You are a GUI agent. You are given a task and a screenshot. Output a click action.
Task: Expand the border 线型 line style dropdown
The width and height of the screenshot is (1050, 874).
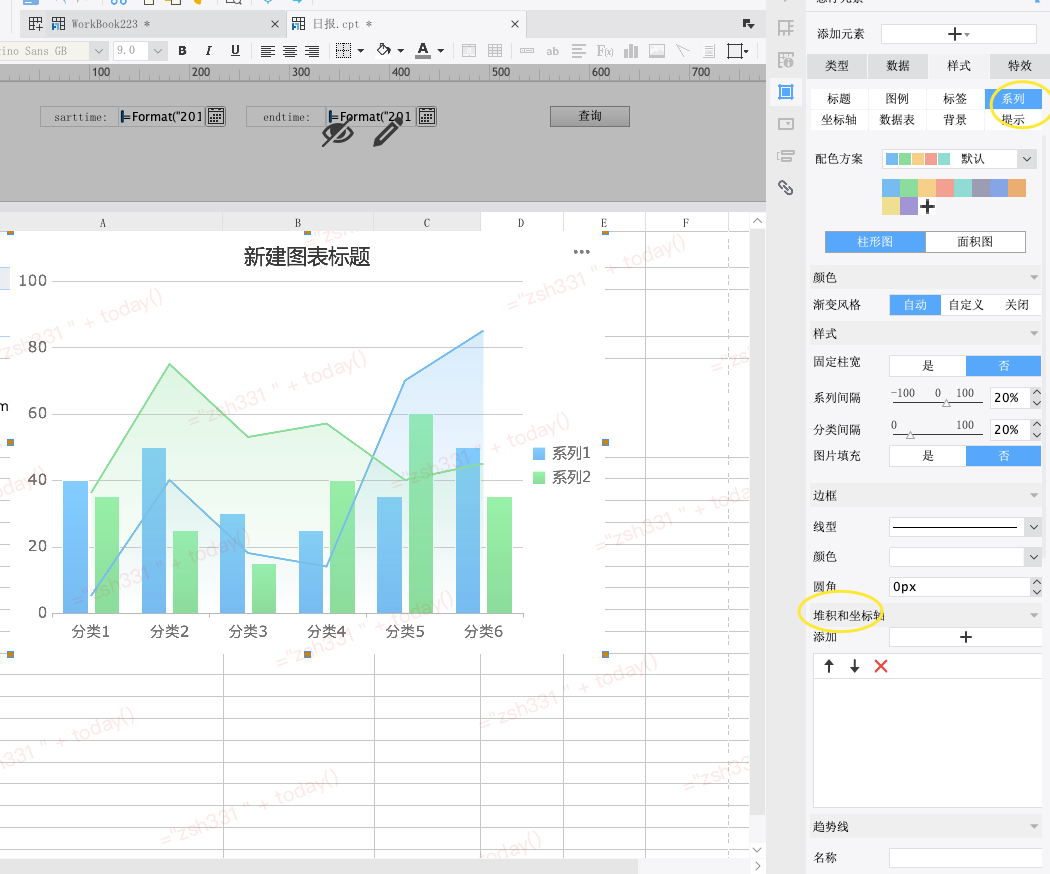[x=965, y=527]
